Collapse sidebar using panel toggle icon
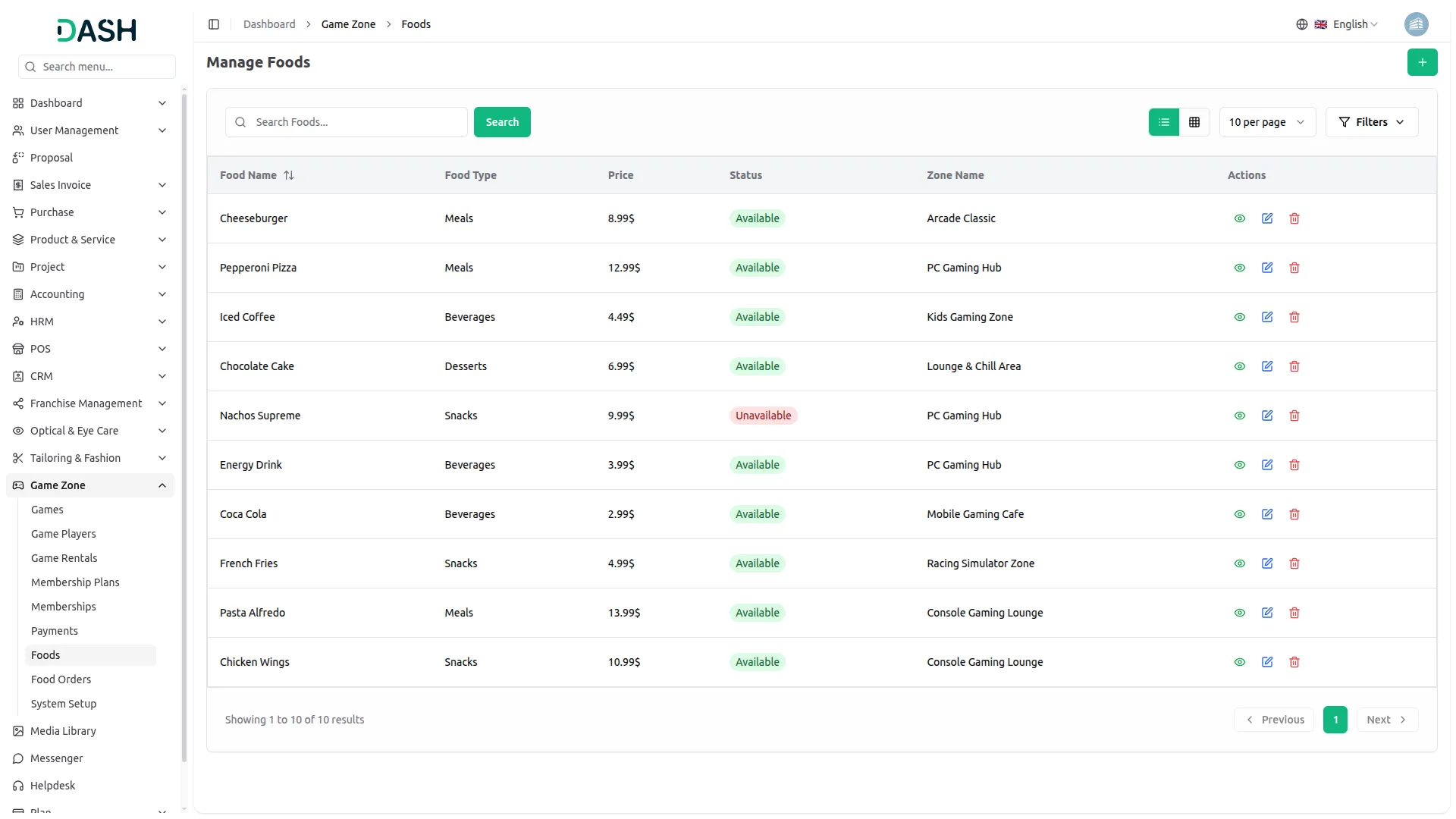1456x819 pixels. [x=214, y=24]
